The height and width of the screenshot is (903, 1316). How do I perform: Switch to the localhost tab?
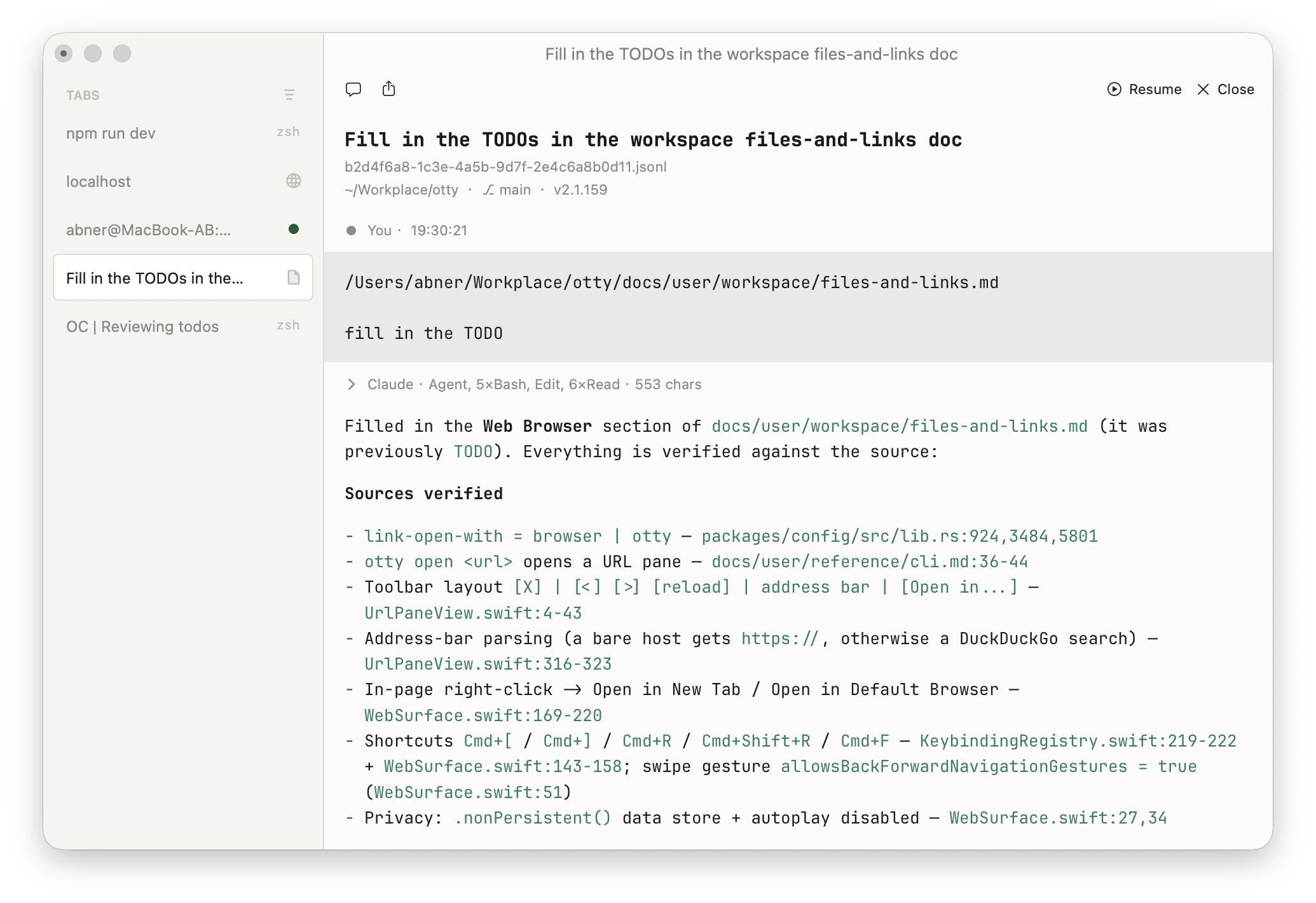183,181
